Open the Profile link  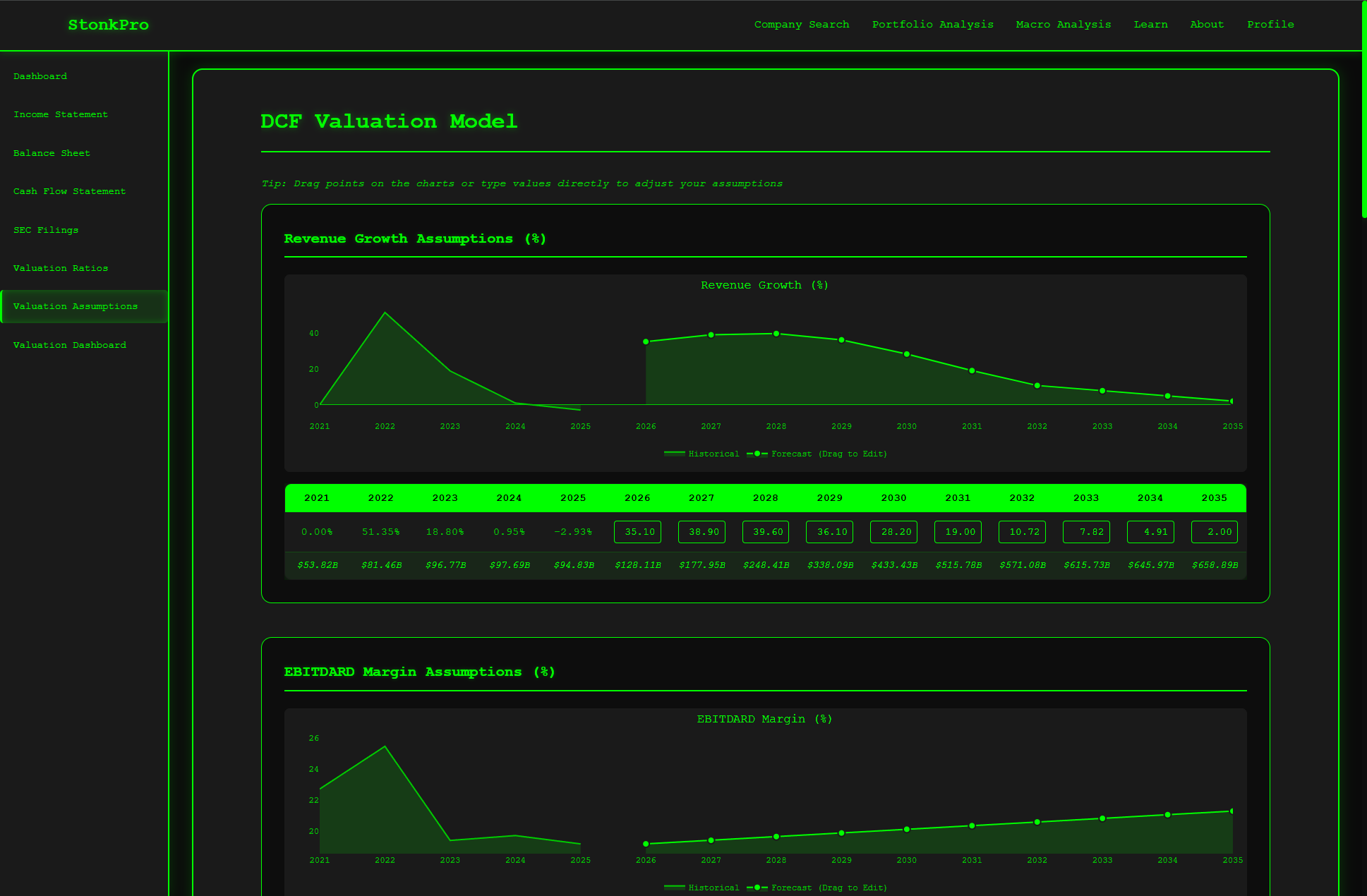pos(1270,25)
